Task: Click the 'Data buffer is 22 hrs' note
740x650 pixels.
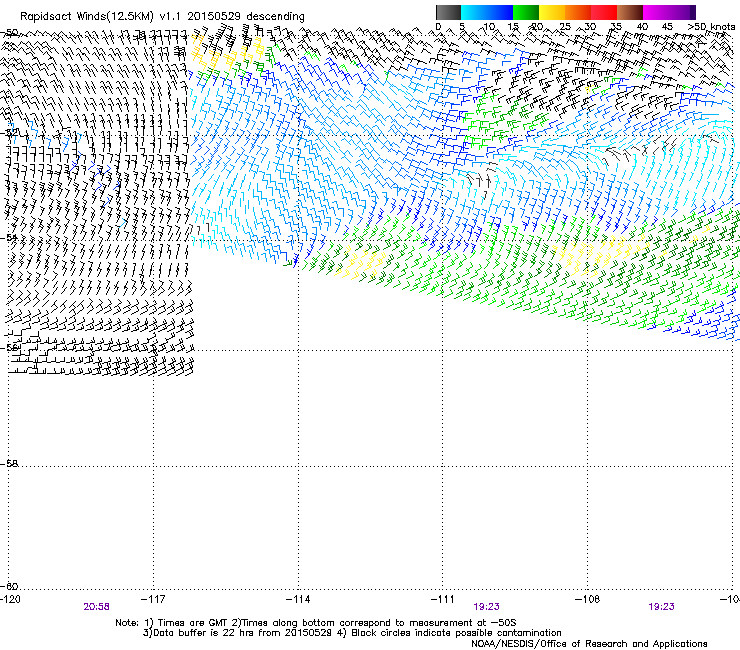Action: pos(352,633)
